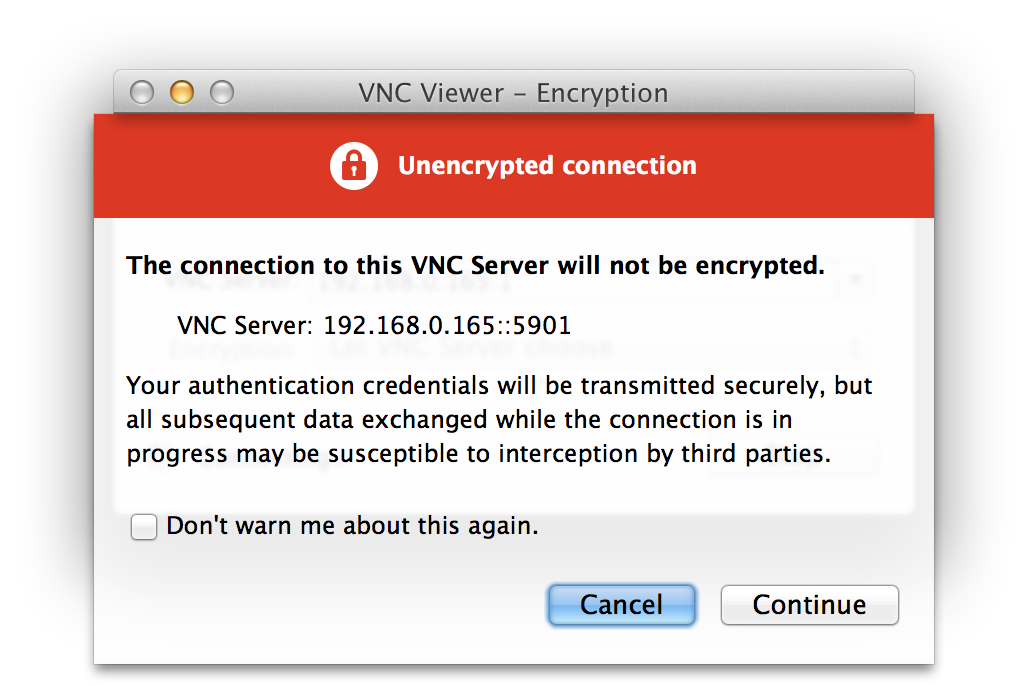Enable the "Don't warn me" checkbox
This screenshot has height=686, width=1028.
tap(144, 527)
